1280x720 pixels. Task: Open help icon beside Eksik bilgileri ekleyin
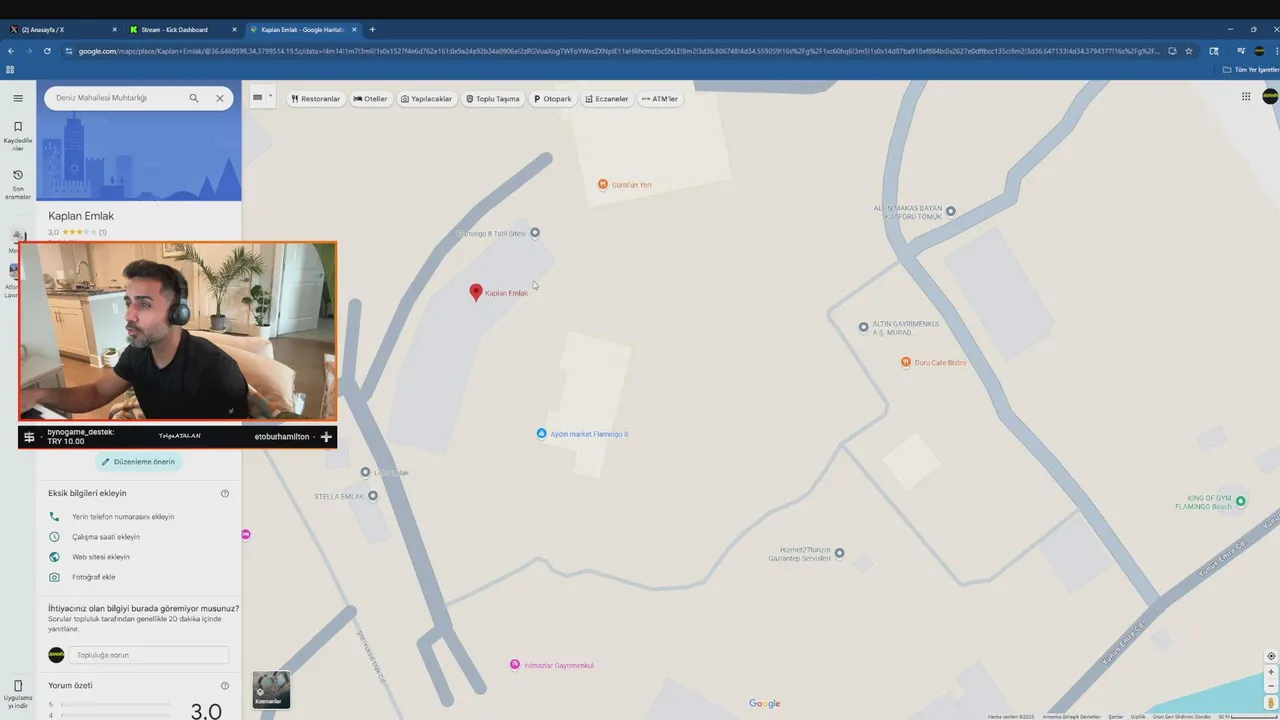(225, 493)
